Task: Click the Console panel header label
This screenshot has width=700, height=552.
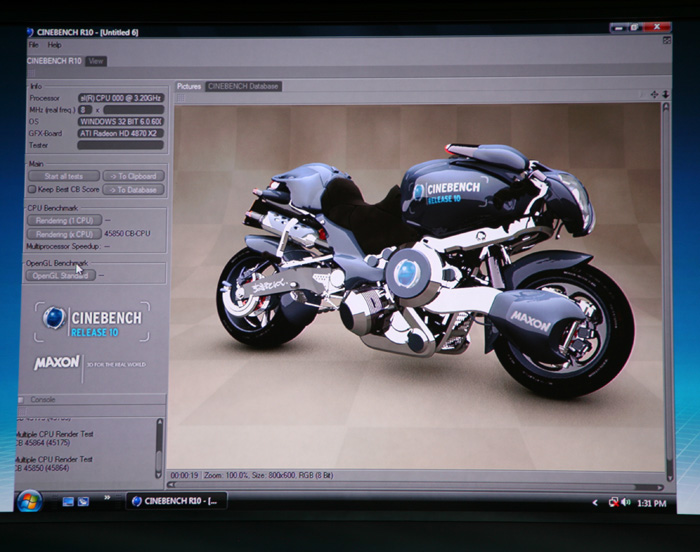Action: pos(43,400)
